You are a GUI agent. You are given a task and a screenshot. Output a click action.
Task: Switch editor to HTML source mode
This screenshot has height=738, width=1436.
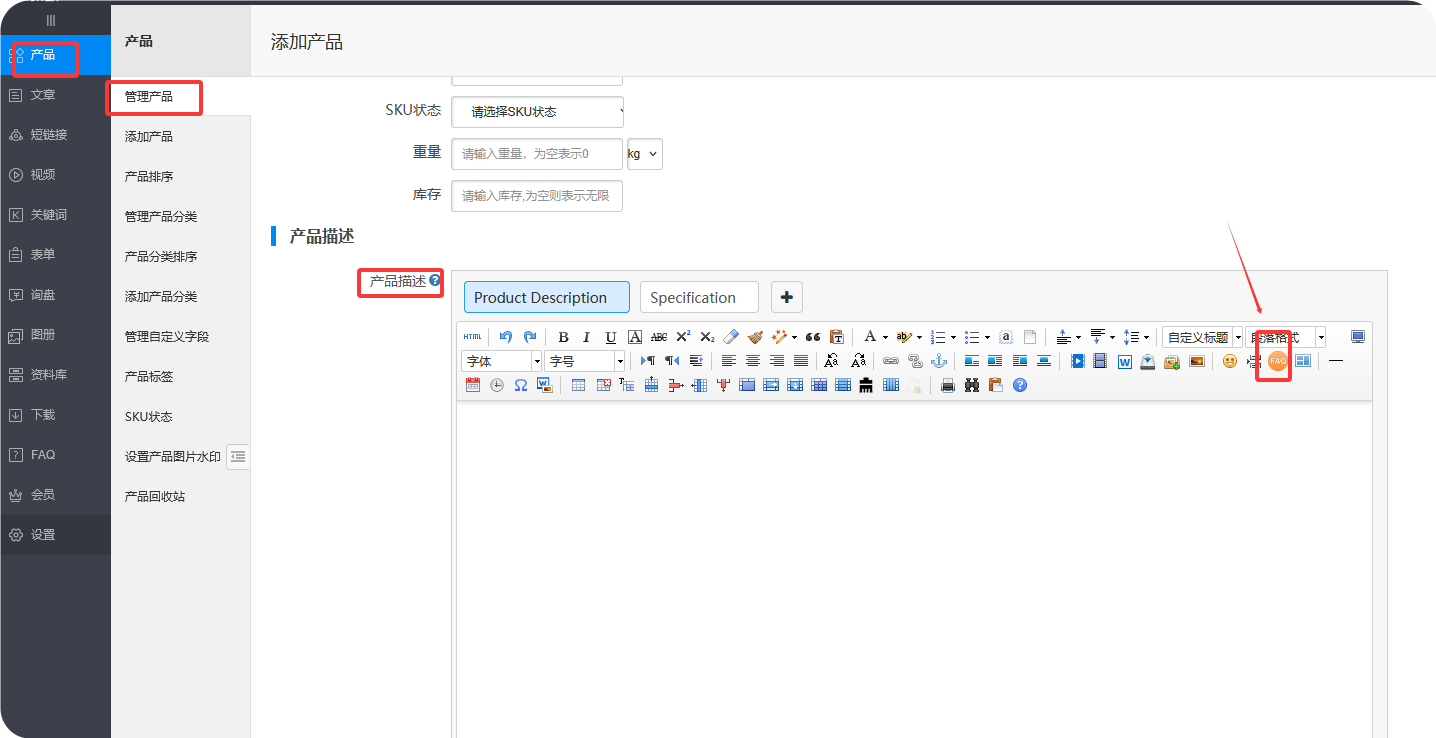pos(472,337)
